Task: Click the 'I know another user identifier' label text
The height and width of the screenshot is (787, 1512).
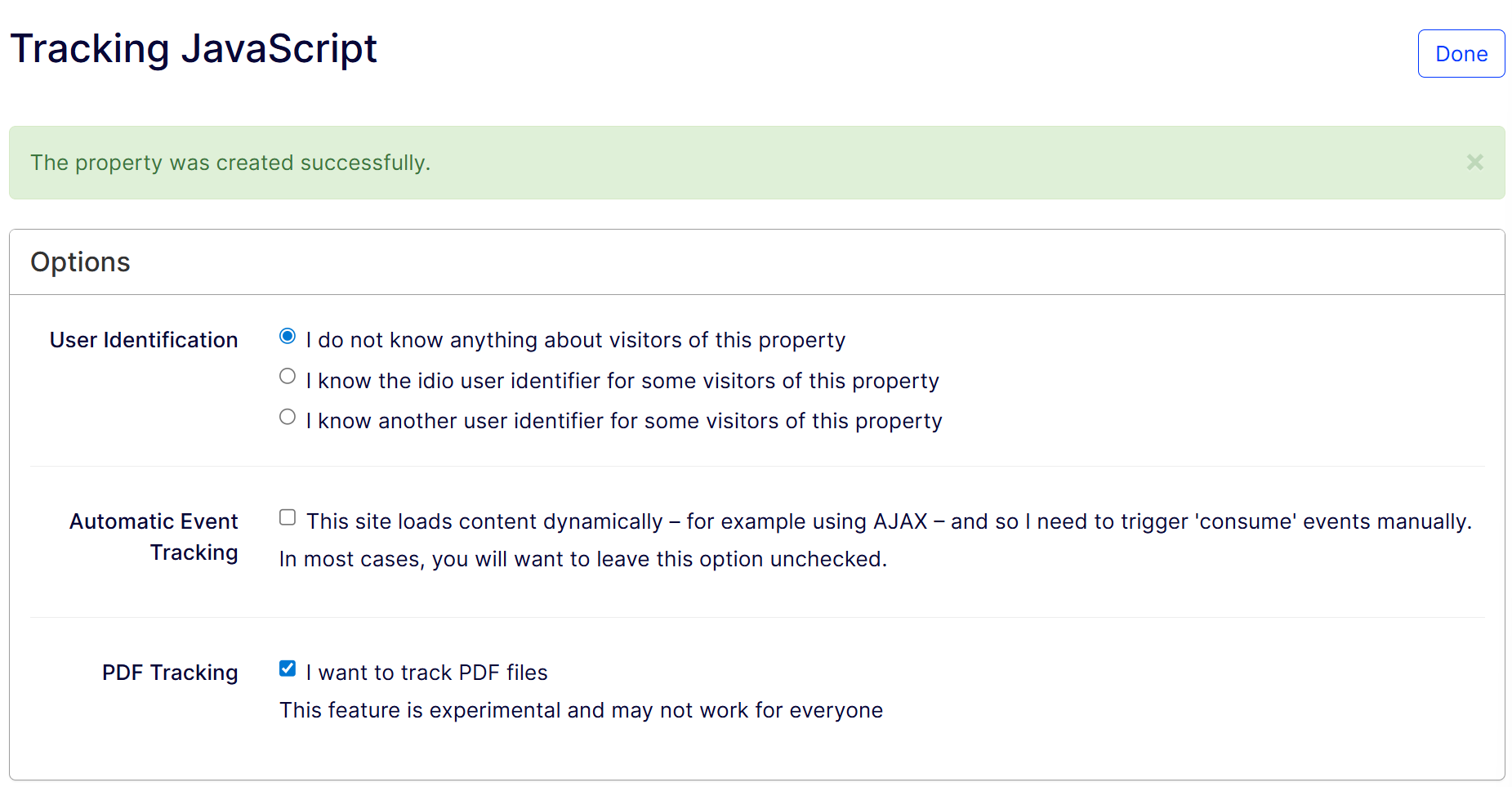Action: coord(623,421)
